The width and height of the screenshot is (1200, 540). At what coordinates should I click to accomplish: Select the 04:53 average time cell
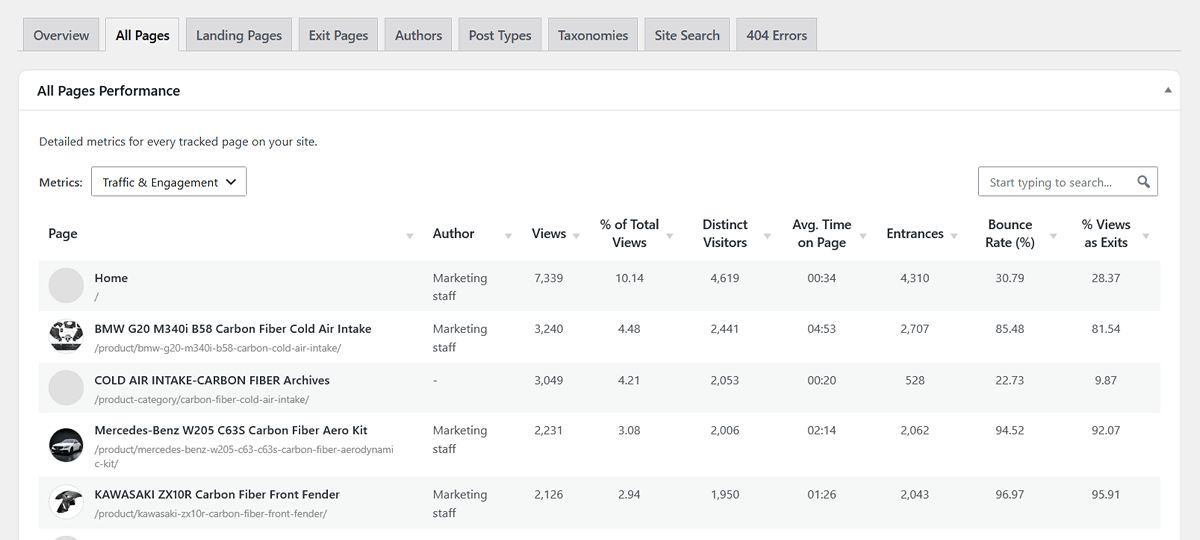(821, 329)
